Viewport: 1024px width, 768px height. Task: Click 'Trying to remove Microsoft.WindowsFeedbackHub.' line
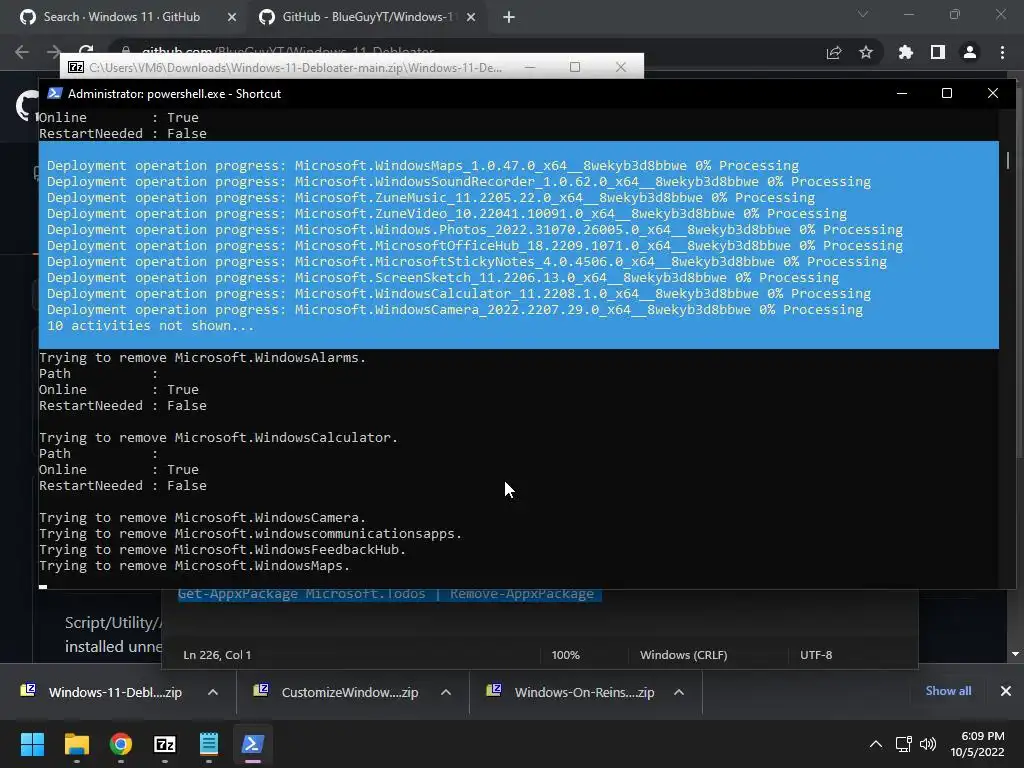tap(222, 550)
